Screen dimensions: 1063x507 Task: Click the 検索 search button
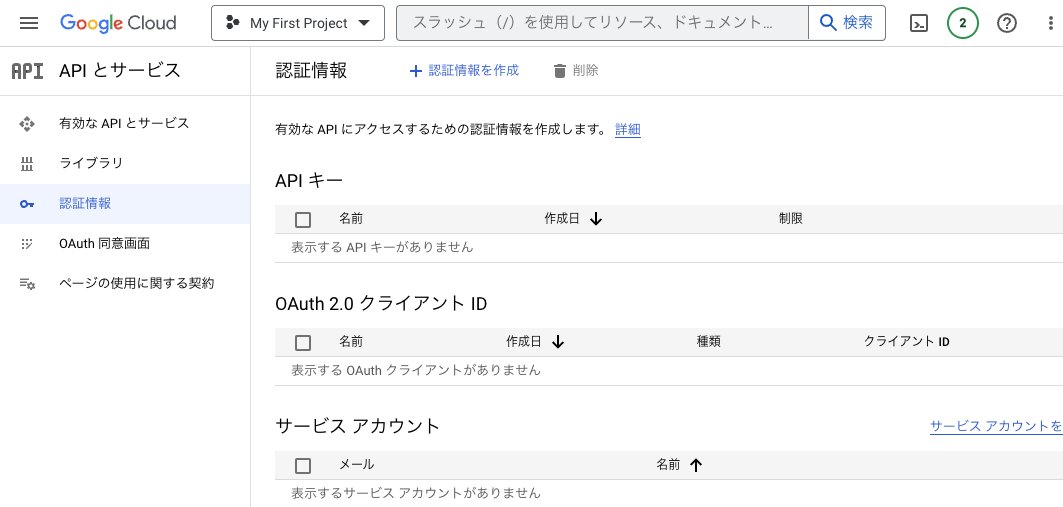847,23
